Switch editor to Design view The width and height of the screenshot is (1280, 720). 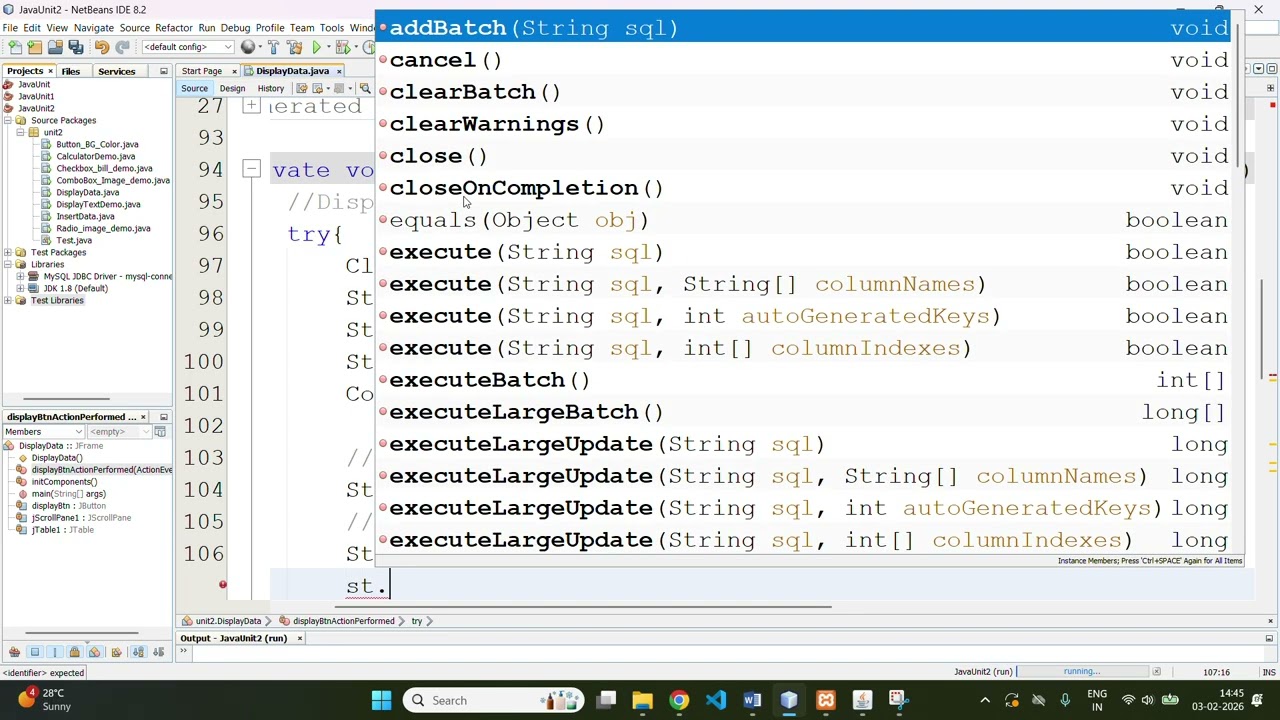pos(232,89)
